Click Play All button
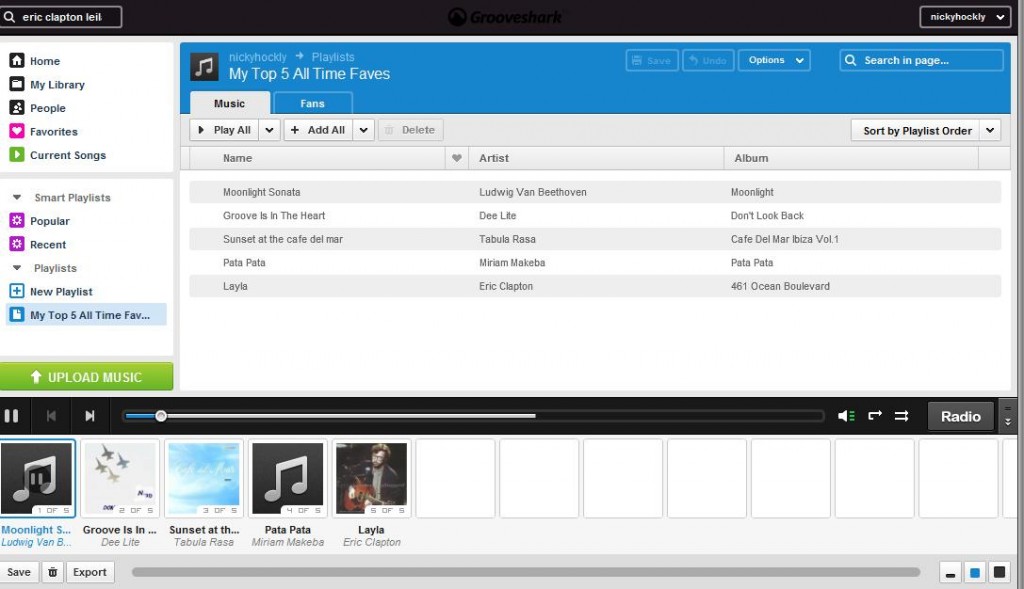Image resolution: width=1024 pixels, height=589 pixels. [x=224, y=130]
